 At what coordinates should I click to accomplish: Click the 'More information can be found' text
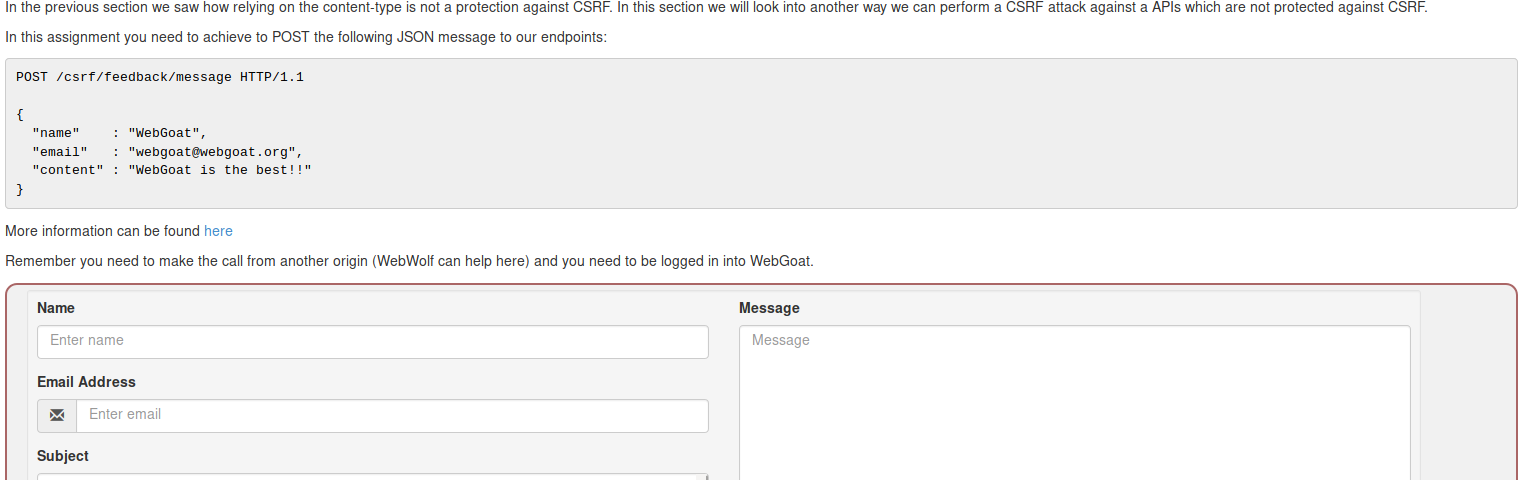103,231
